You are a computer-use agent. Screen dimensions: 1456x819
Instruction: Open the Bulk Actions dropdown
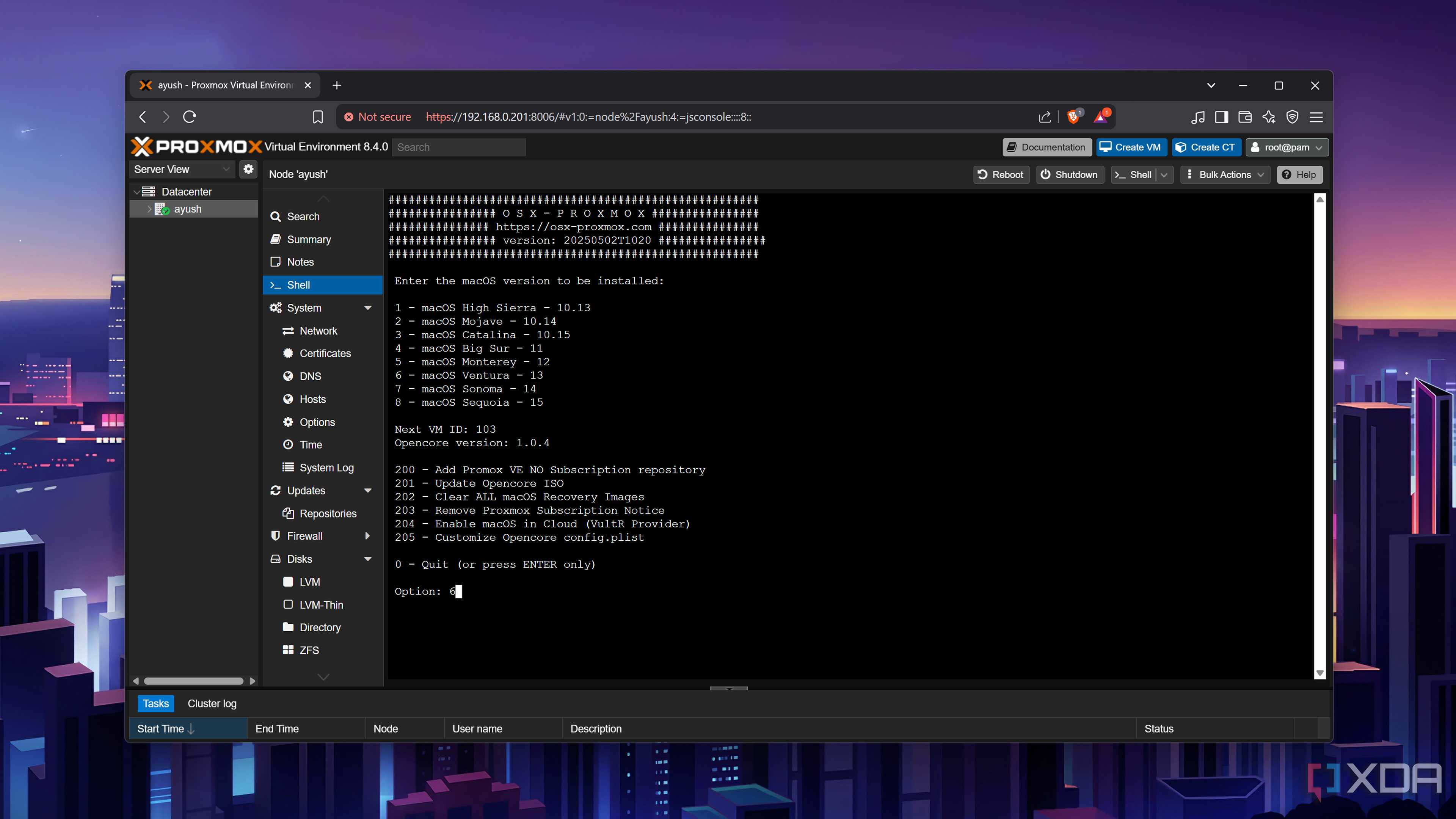coord(1225,175)
